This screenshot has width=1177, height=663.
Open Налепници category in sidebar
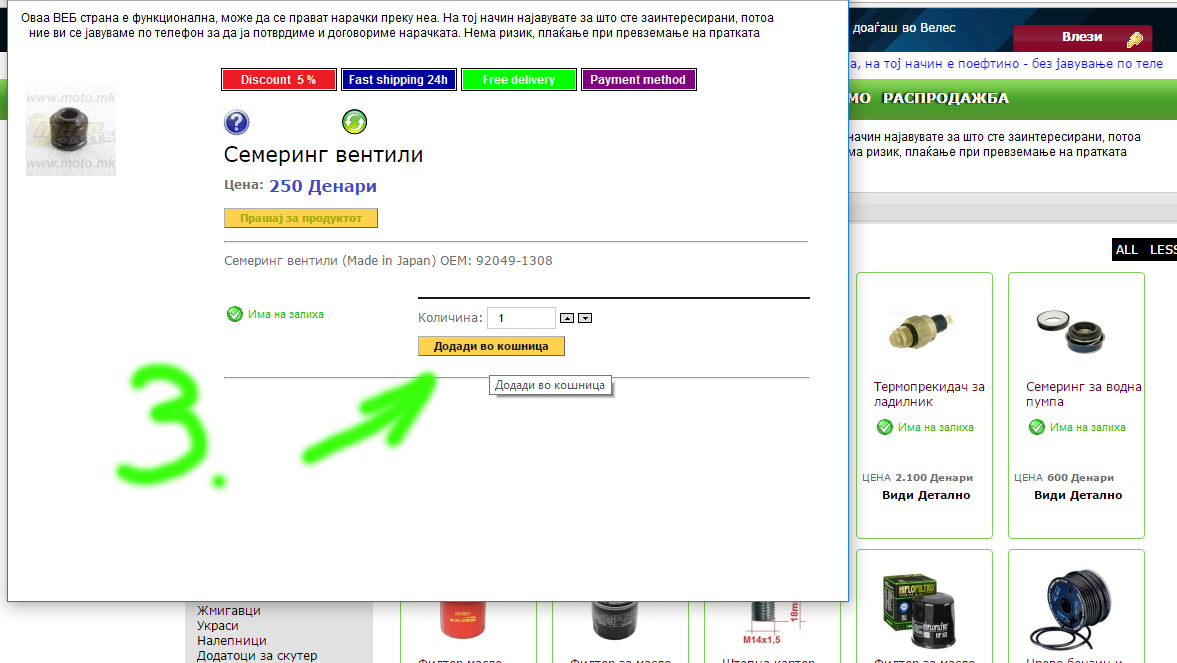(x=231, y=640)
